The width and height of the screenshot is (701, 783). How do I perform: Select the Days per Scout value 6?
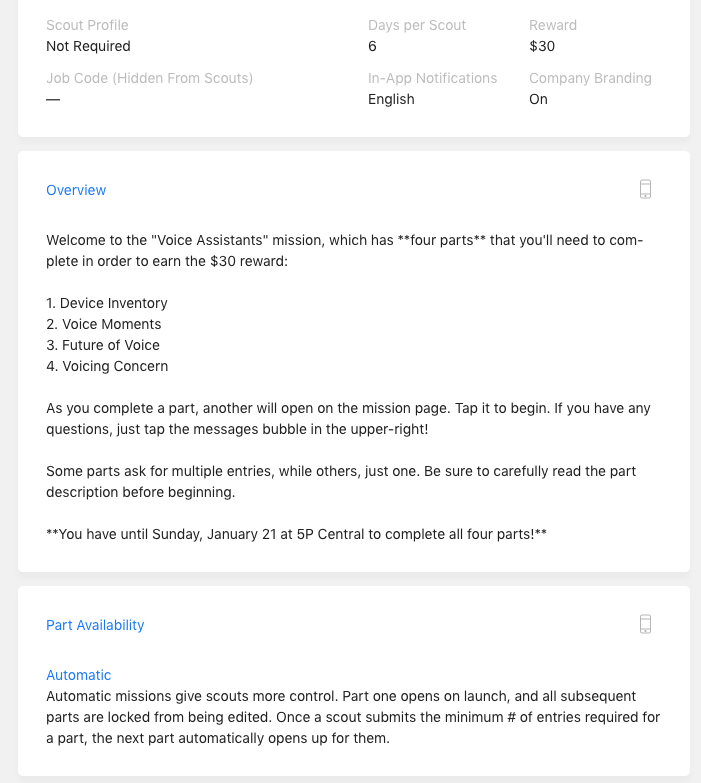click(373, 46)
